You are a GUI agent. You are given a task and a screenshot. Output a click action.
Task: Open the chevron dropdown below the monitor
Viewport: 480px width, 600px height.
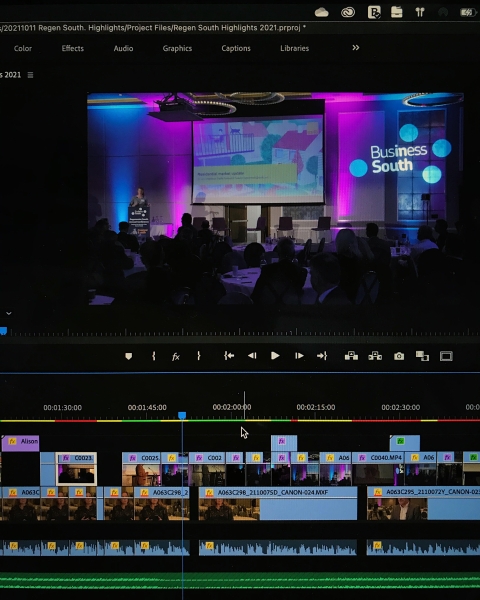coord(8,313)
